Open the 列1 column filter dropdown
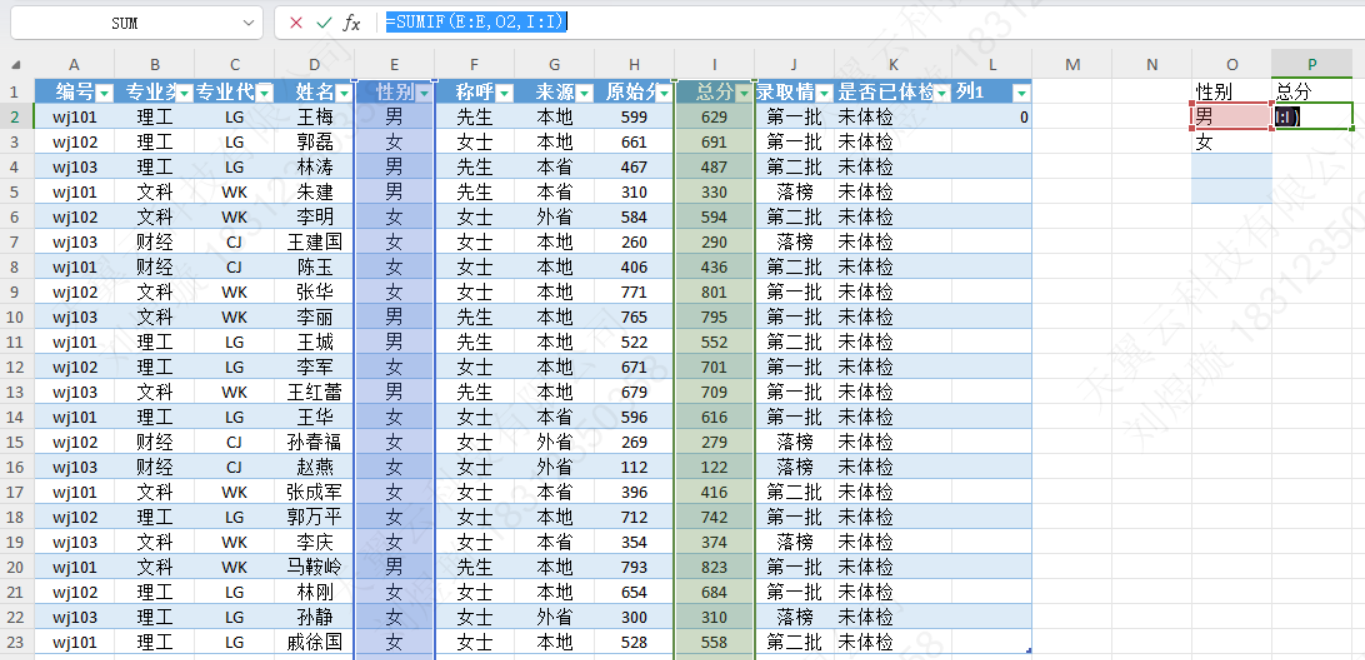 1021,93
